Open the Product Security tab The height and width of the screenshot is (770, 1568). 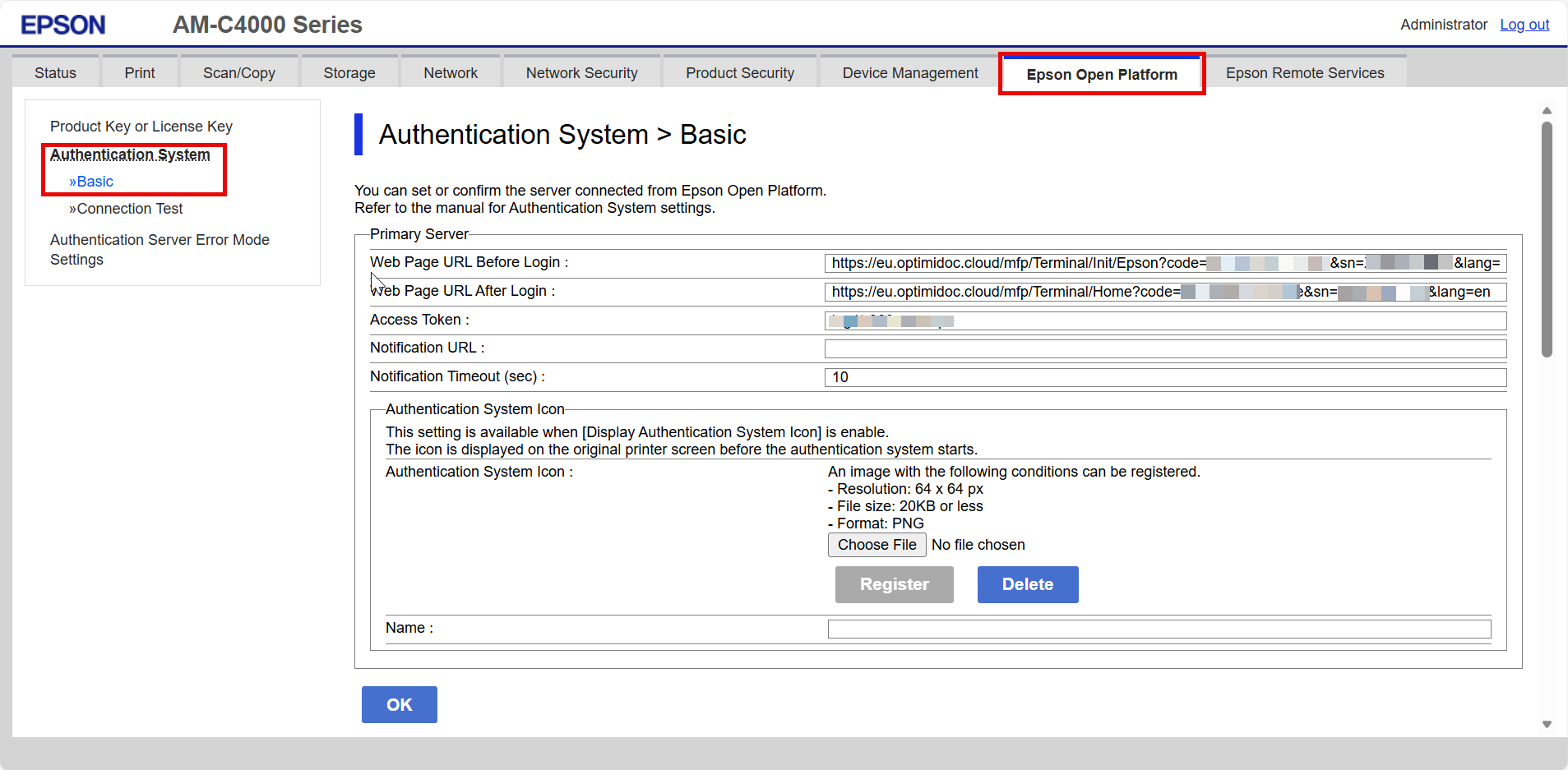click(739, 73)
